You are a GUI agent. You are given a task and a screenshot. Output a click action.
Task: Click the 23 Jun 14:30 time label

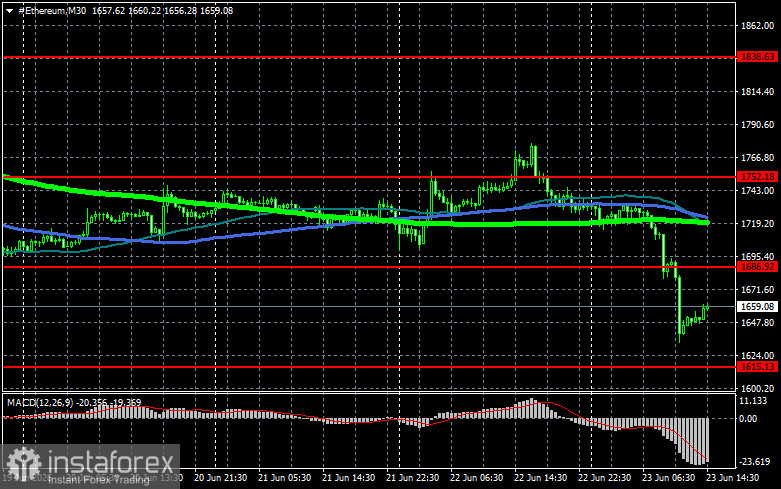coord(732,478)
